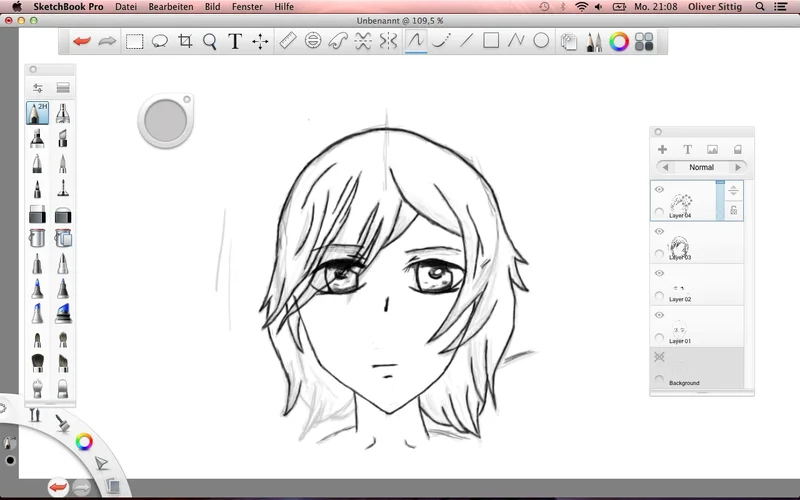Screen dimensions: 800x500
Task: Toggle vertical symmetry Y tool
Action: pyautogui.click(x=388, y=41)
